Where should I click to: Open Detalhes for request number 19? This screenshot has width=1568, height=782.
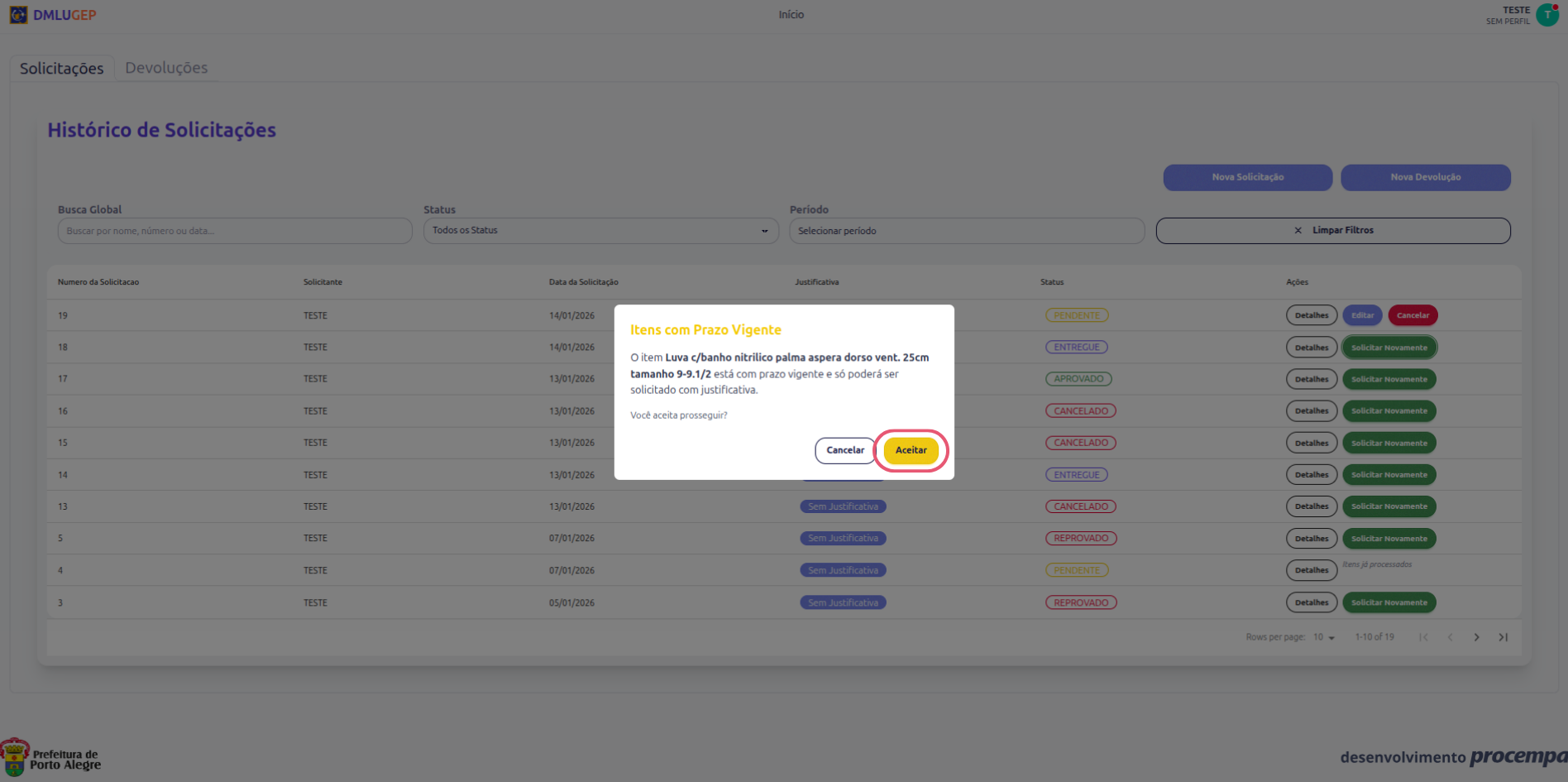[1311, 315]
